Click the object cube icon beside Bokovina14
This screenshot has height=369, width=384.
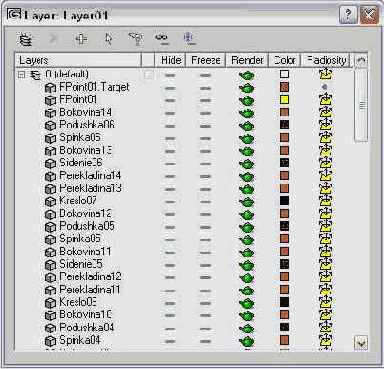(x=50, y=113)
